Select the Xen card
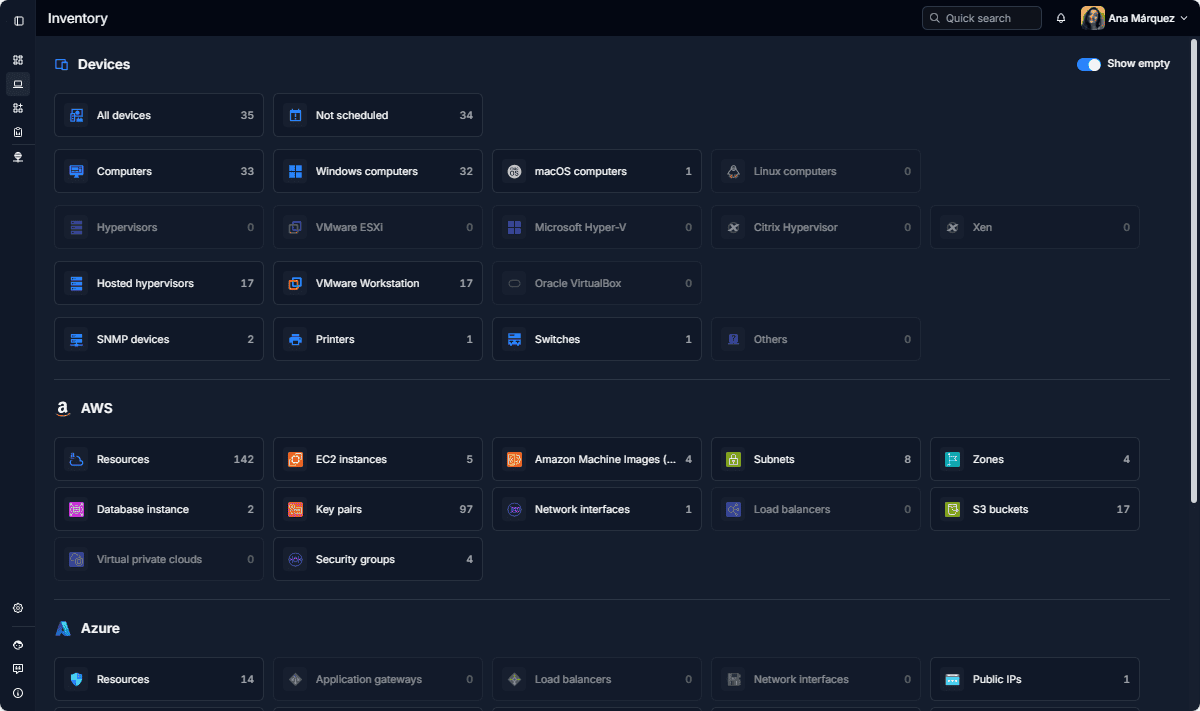 point(1035,227)
